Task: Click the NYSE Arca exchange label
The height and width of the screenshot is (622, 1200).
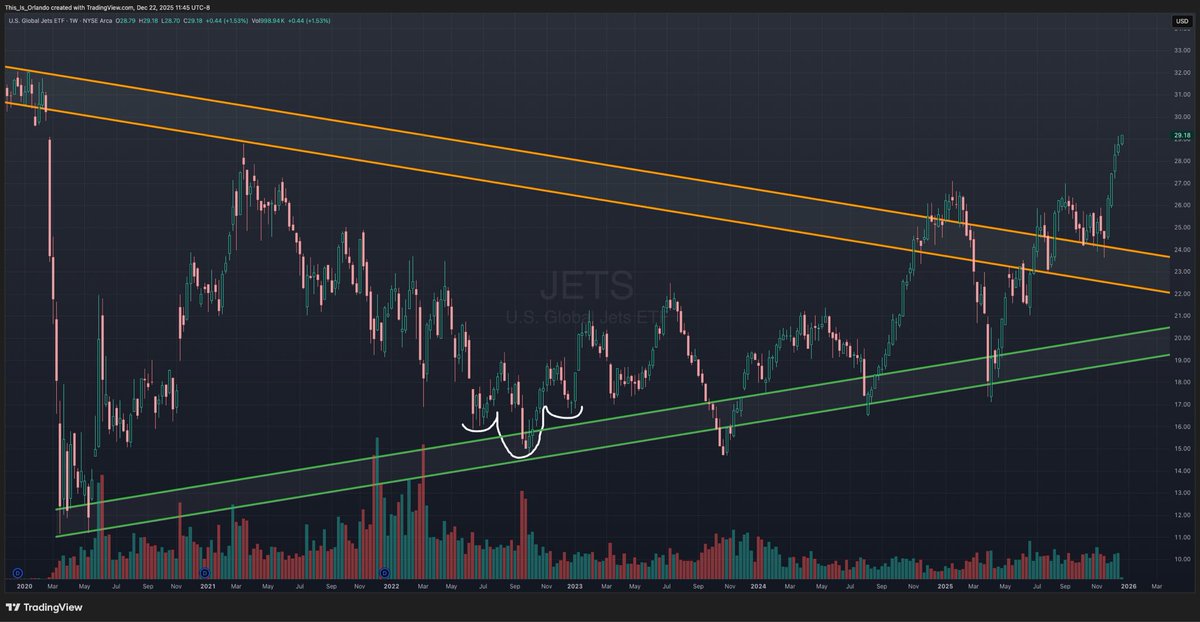Action: 97,21
